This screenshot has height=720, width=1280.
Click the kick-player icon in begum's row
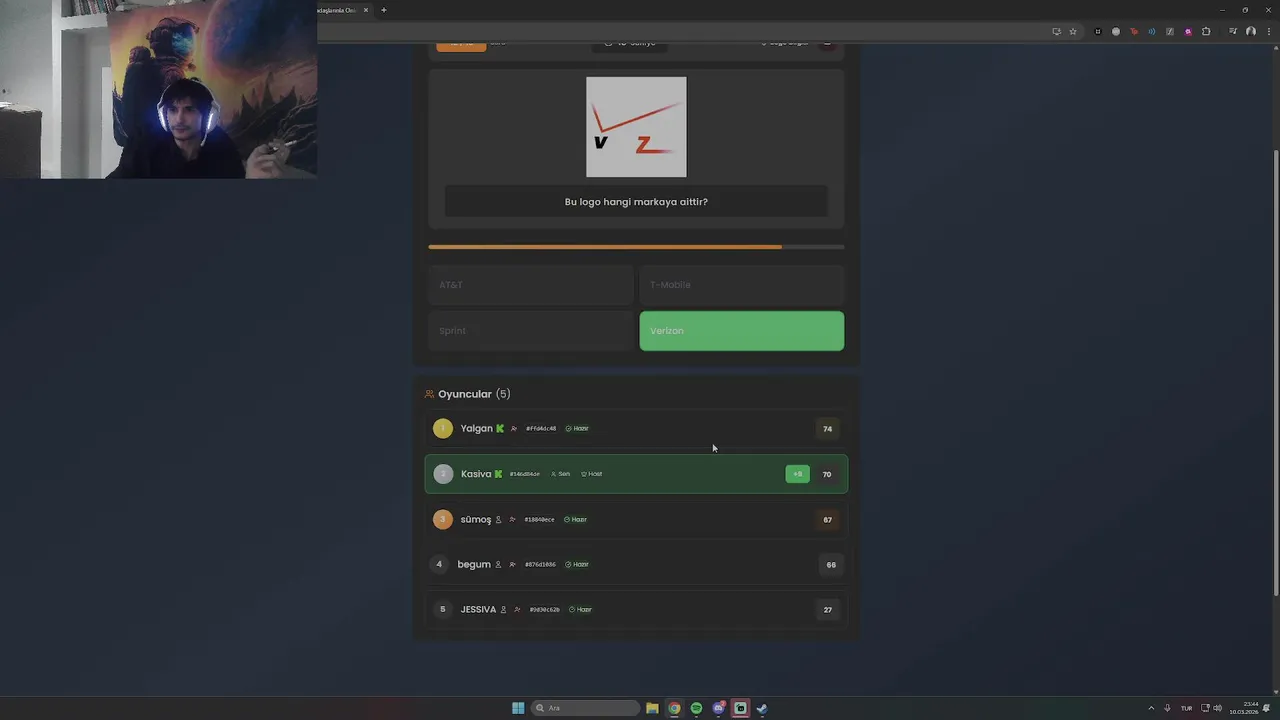pyautogui.click(x=512, y=565)
